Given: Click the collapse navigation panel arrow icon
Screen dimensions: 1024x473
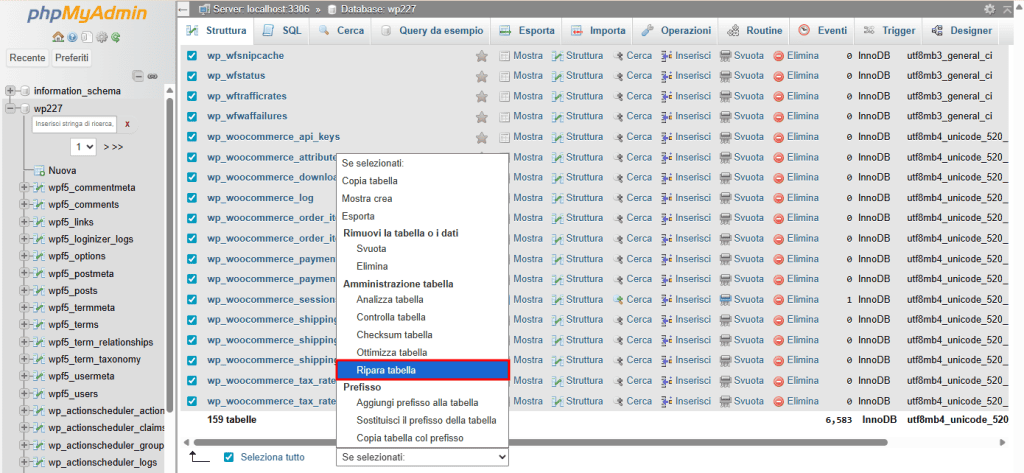Looking at the screenshot, I should coord(184,9).
